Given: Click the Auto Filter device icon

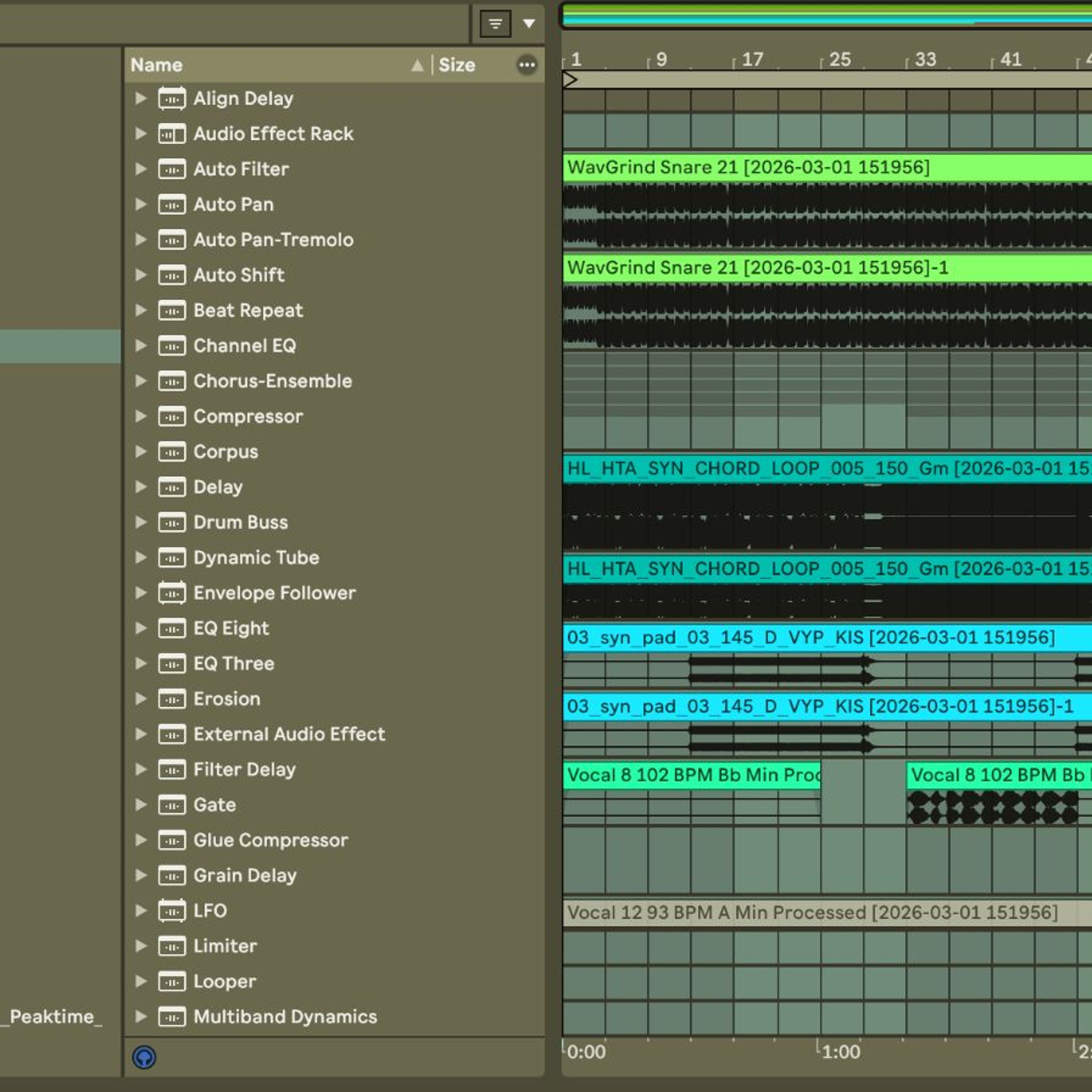Looking at the screenshot, I should point(172,169).
